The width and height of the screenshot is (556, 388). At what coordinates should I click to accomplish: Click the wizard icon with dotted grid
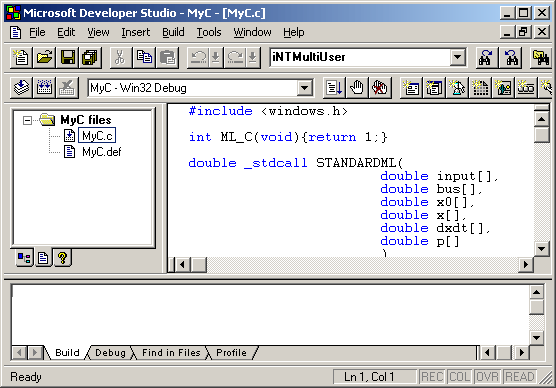(480, 87)
